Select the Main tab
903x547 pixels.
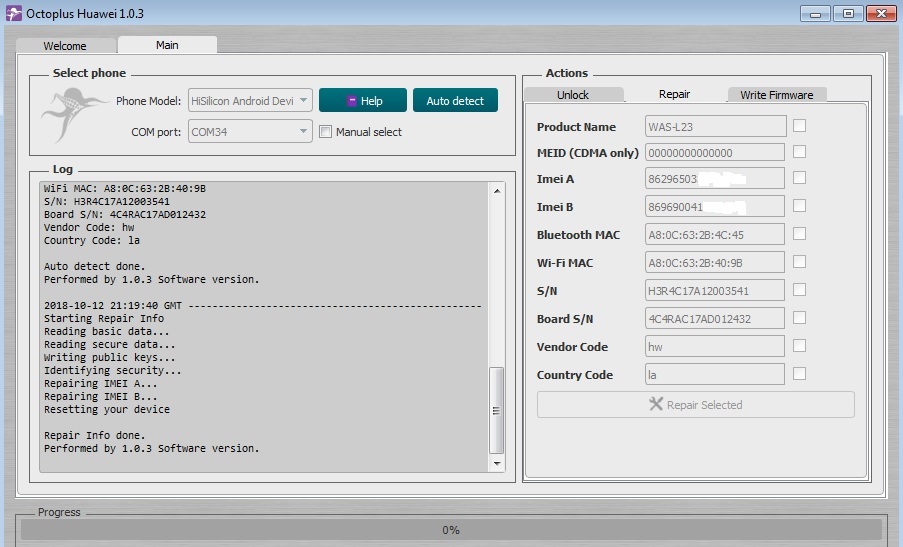[167, 45]
